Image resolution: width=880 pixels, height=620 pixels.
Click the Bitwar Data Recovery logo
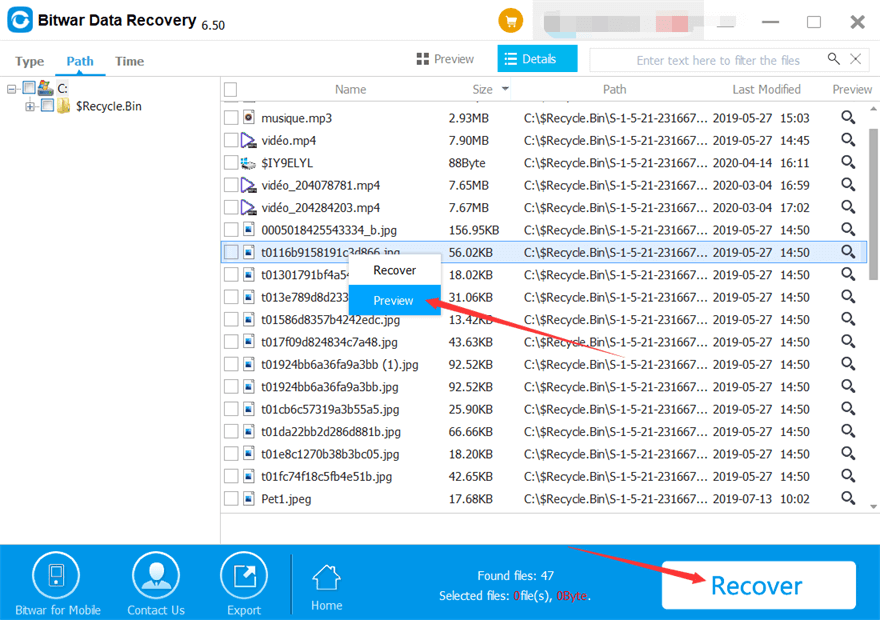click(x=20, y=20)
